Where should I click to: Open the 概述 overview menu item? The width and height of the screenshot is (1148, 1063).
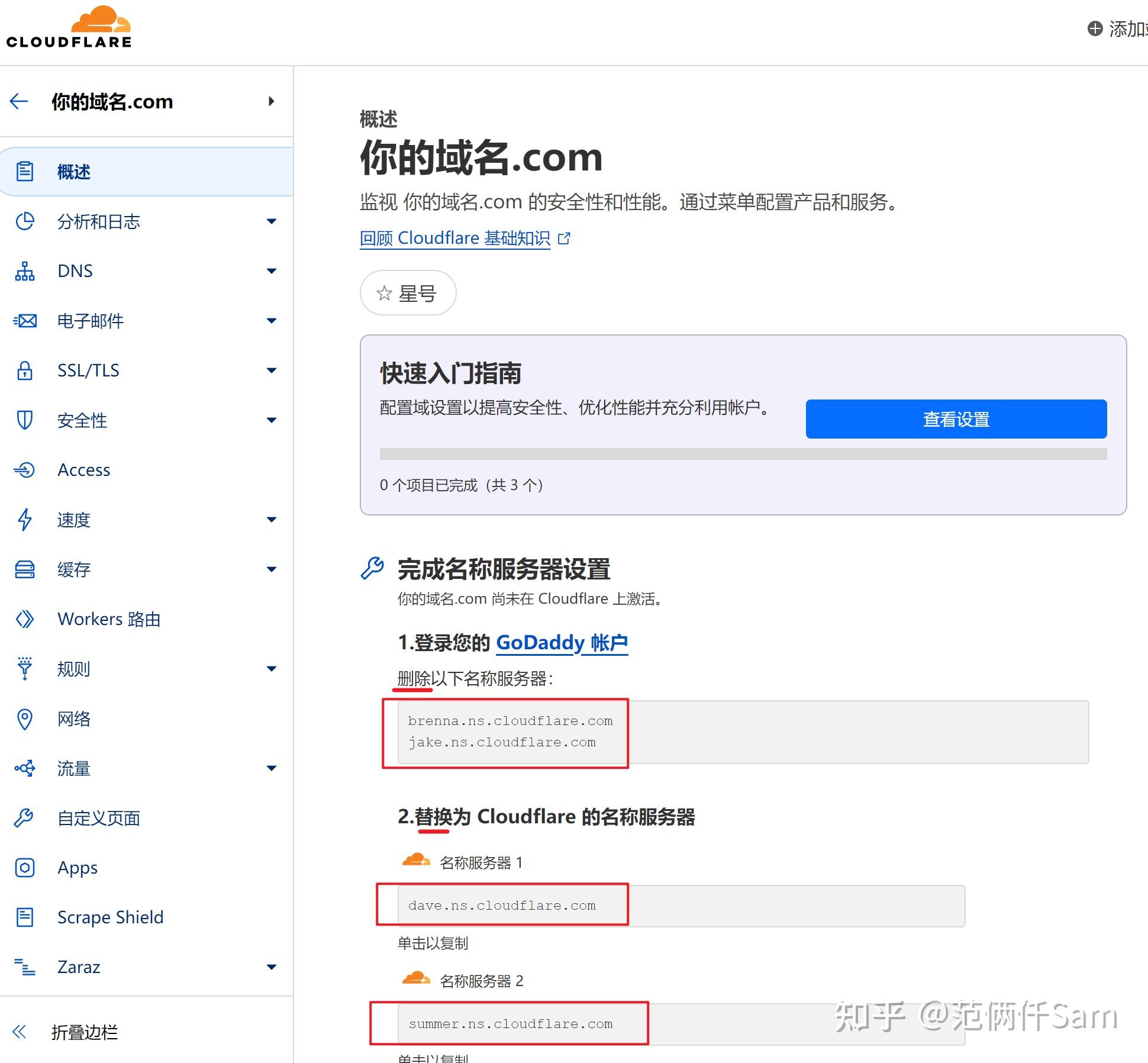point(147,172)
